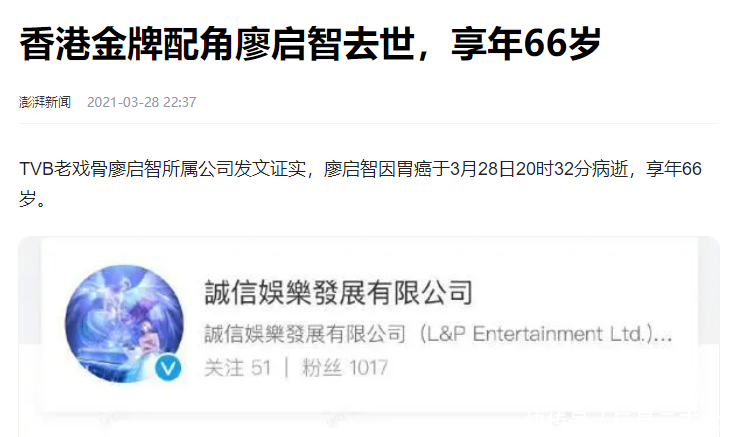The width and height of the screenshot is (734, 437).
Task: Open the bold 誠信娛樂發展有限公司 profile name
Action: 338,293
